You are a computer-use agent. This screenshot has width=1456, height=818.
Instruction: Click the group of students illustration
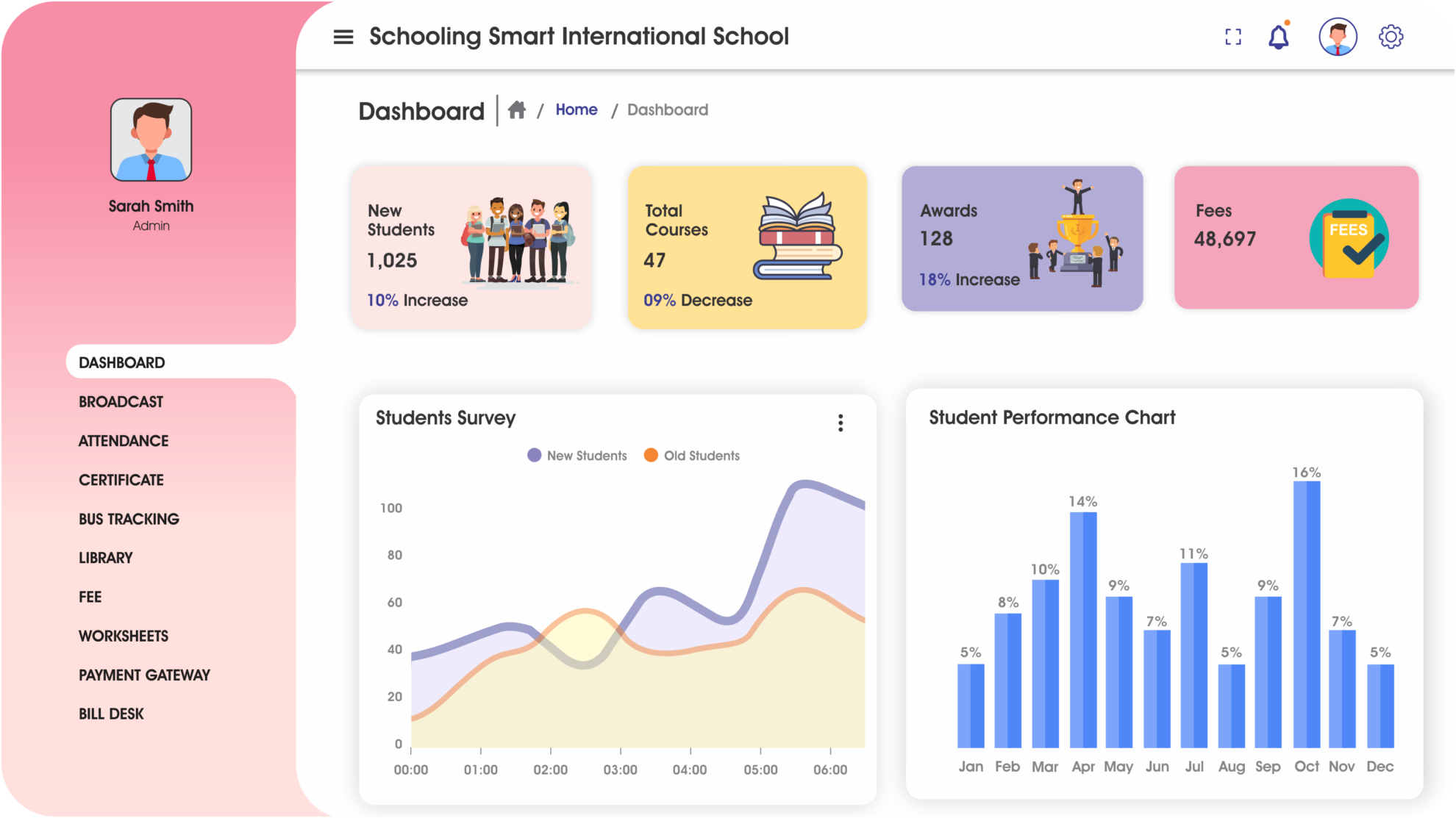(x=518, y=241)
